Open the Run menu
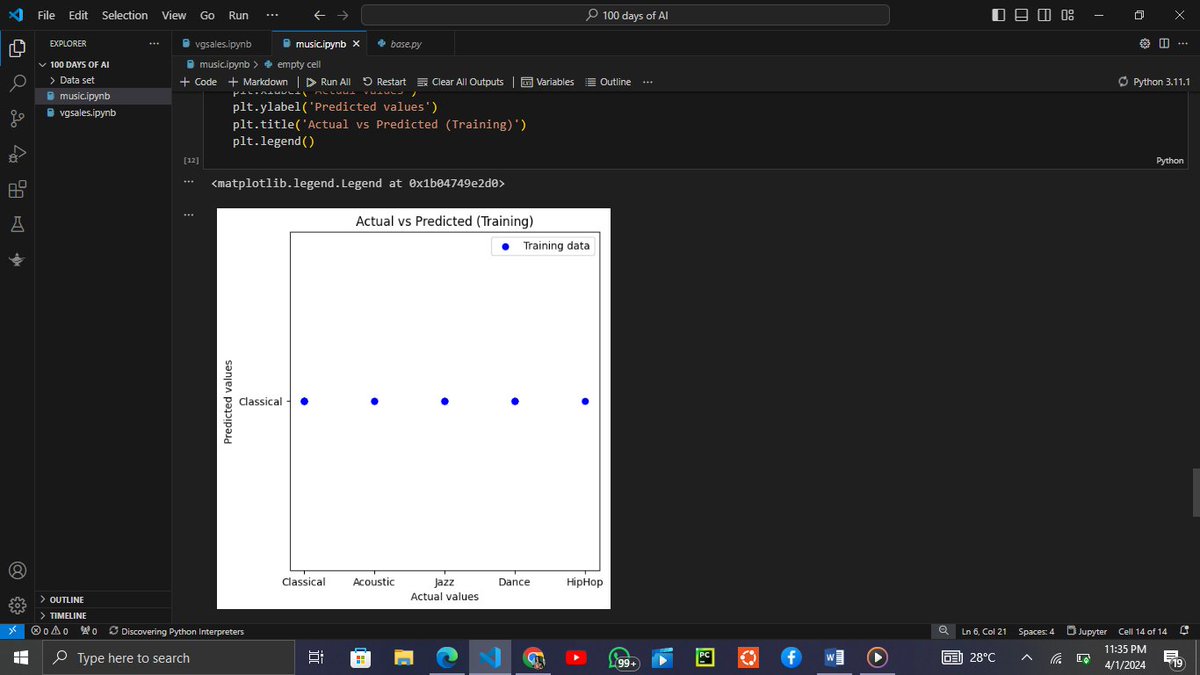 click(238, 15)
